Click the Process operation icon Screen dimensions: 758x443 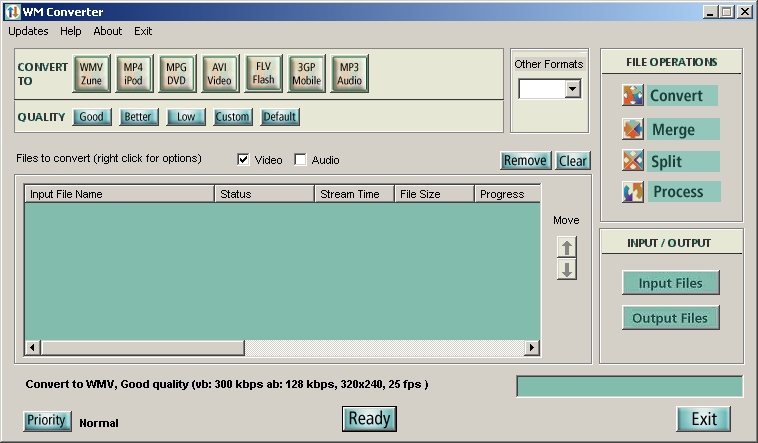click(633, 192)
